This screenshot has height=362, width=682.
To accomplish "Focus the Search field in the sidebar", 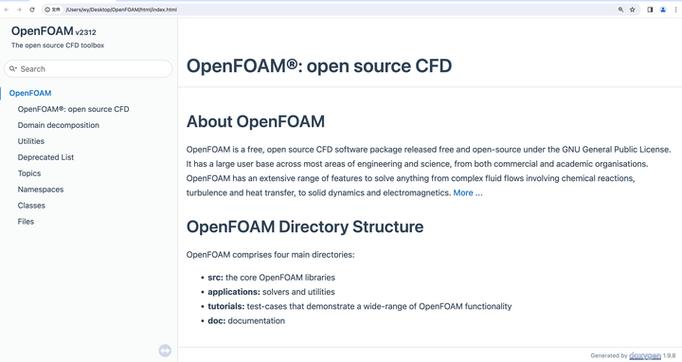I will (88, 69).
